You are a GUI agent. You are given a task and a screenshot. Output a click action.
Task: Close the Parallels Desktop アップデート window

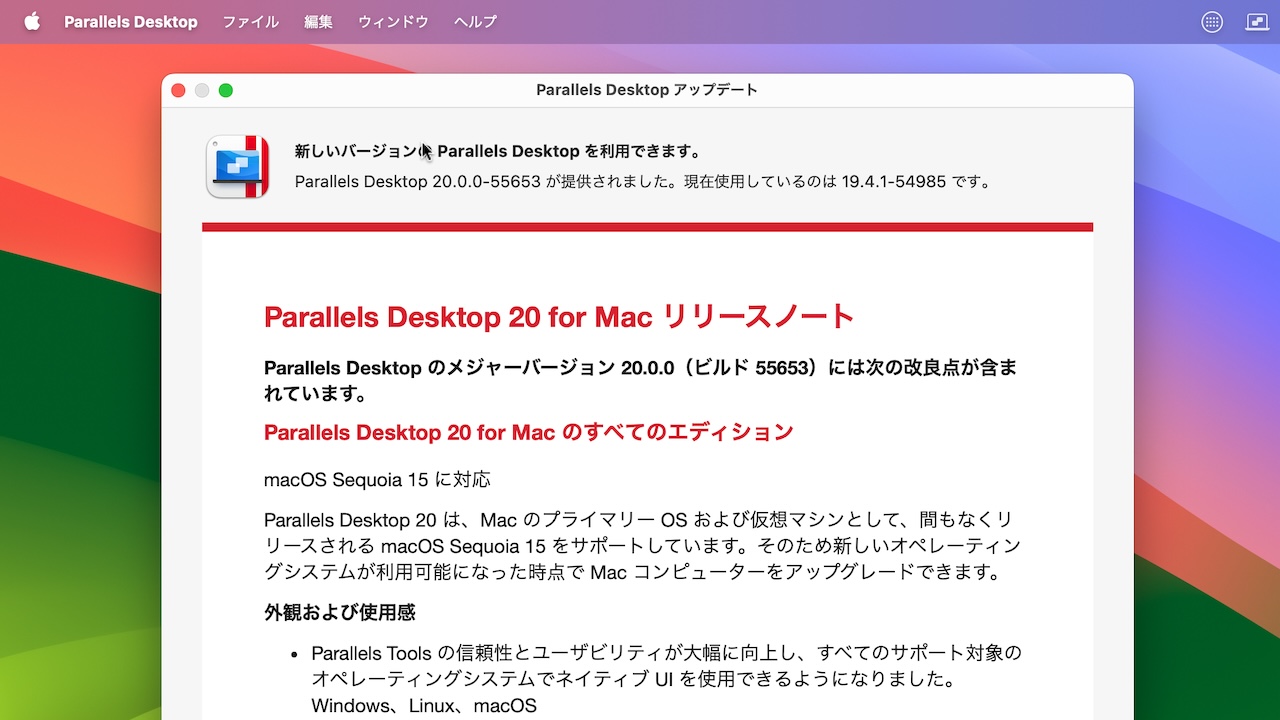click(x=179, y=90)
